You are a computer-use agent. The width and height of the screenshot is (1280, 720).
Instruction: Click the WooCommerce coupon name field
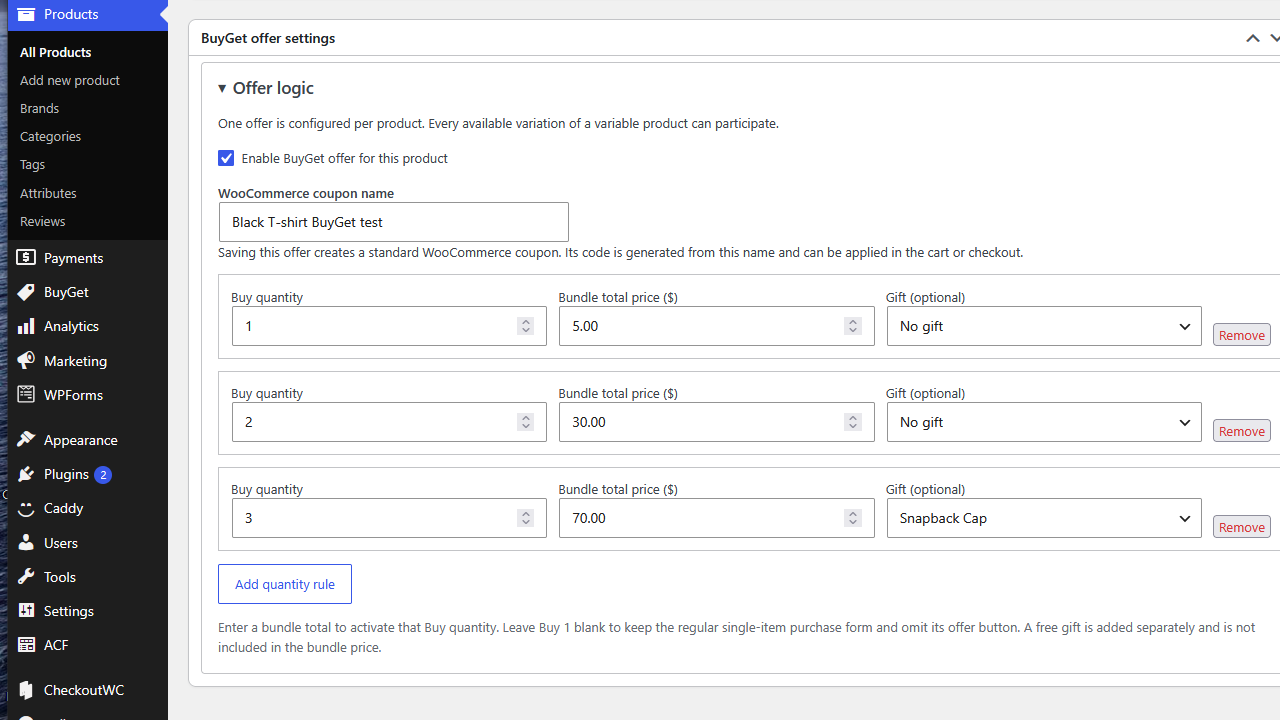(394, 222)
